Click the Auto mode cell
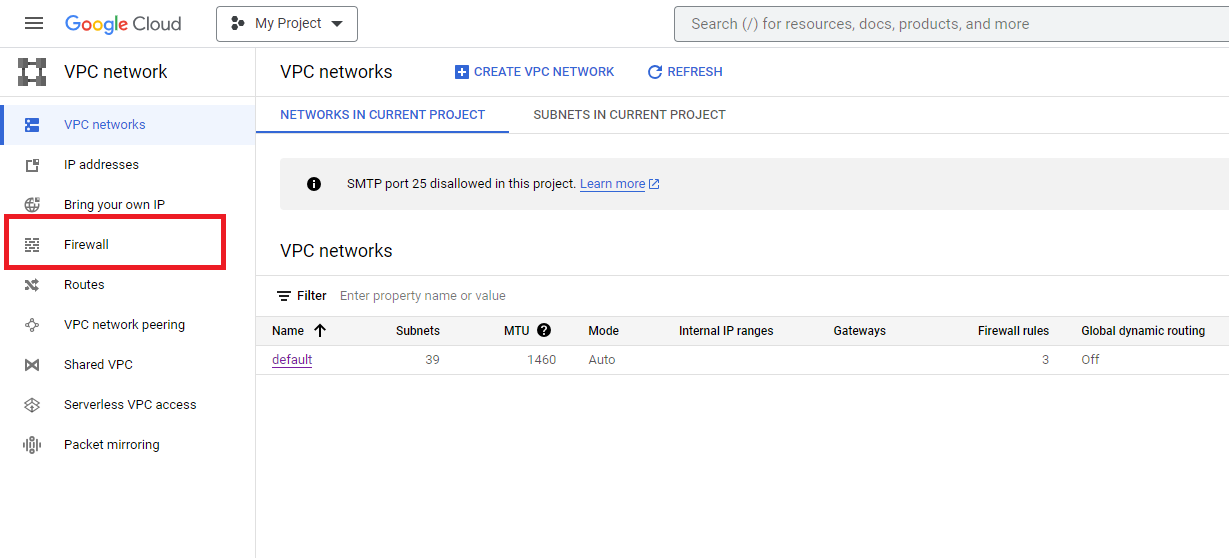This screenshot has height=558, width=1229. (x=602, y=360)
